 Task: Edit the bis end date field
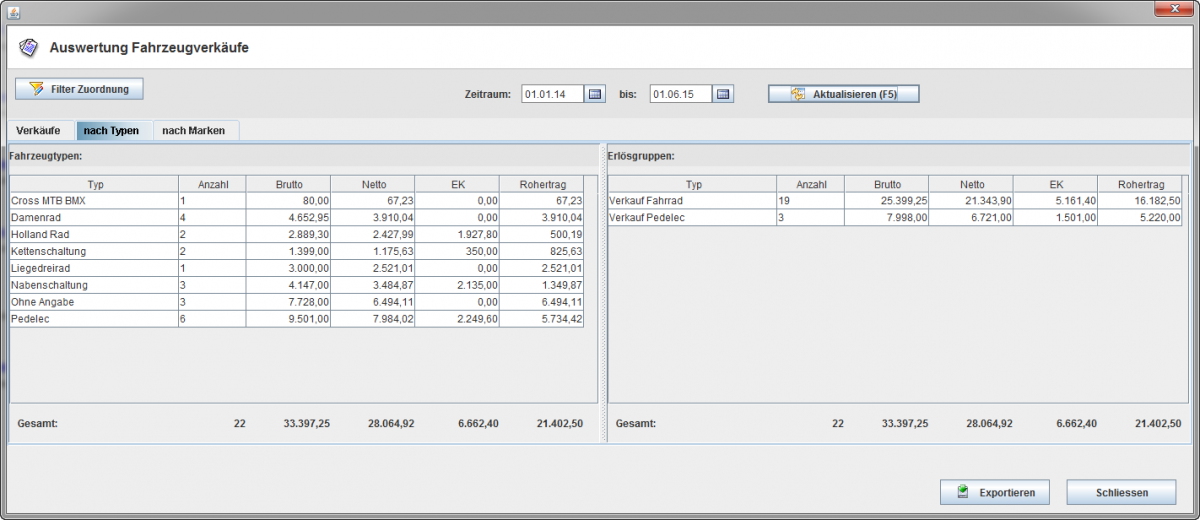680,94
